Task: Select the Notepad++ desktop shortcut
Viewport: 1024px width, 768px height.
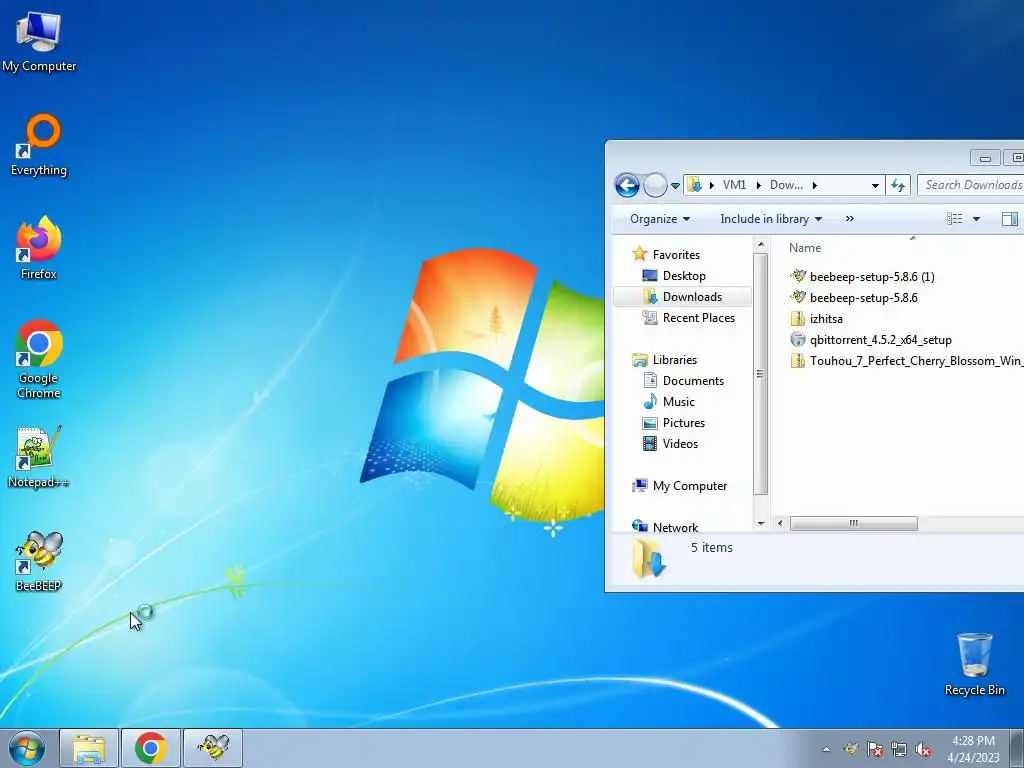Action: [39, 457]
